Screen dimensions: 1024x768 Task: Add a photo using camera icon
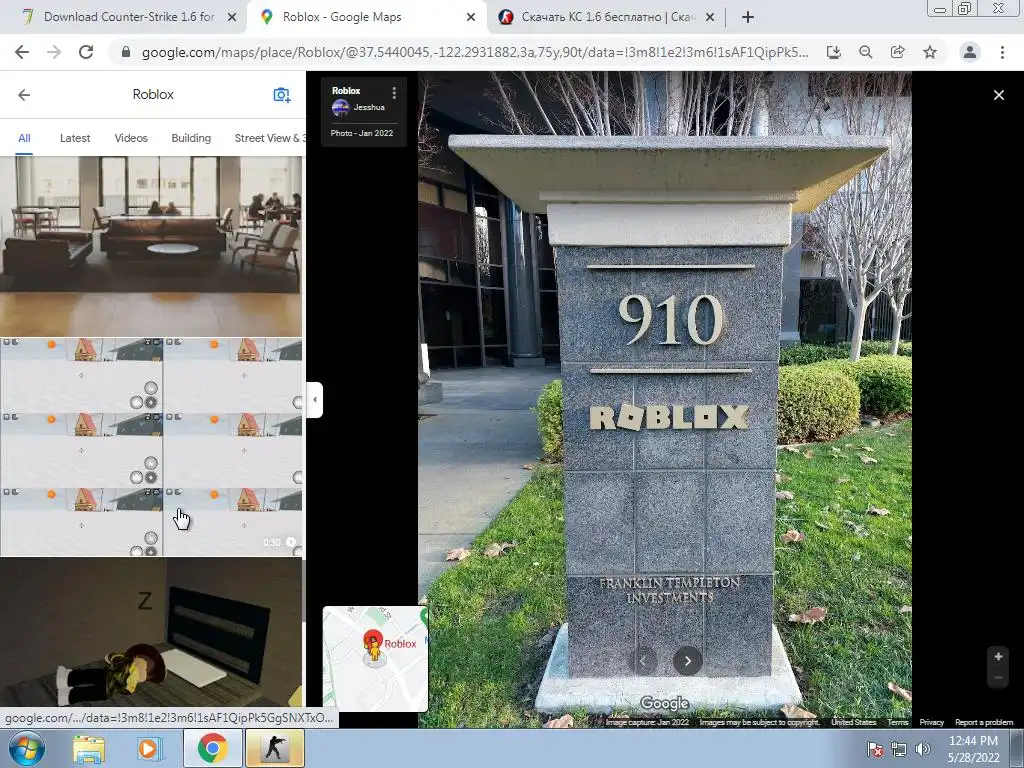[x=281, y=95]
